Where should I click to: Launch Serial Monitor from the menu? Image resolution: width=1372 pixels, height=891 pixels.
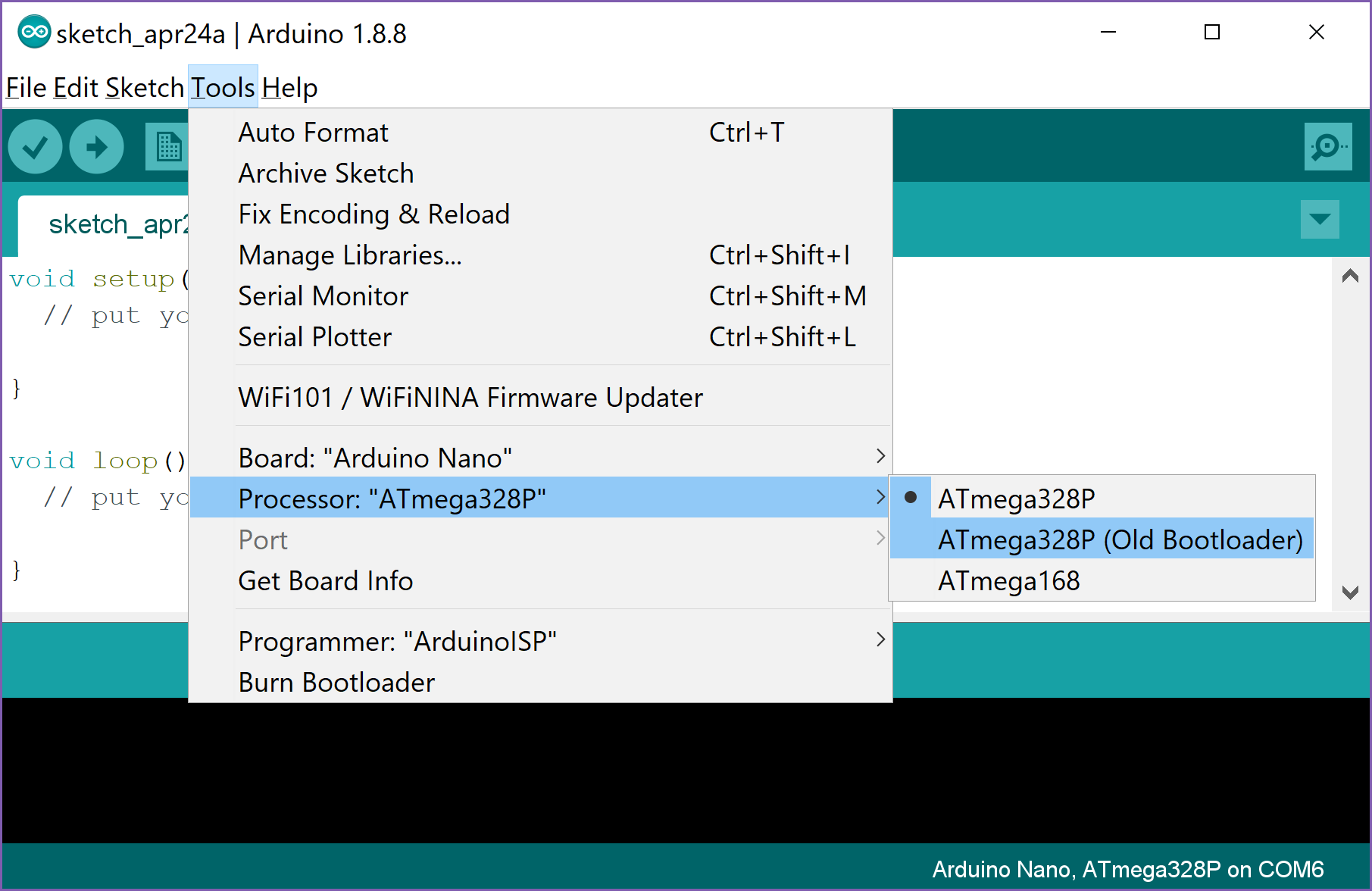click(540, 295)
